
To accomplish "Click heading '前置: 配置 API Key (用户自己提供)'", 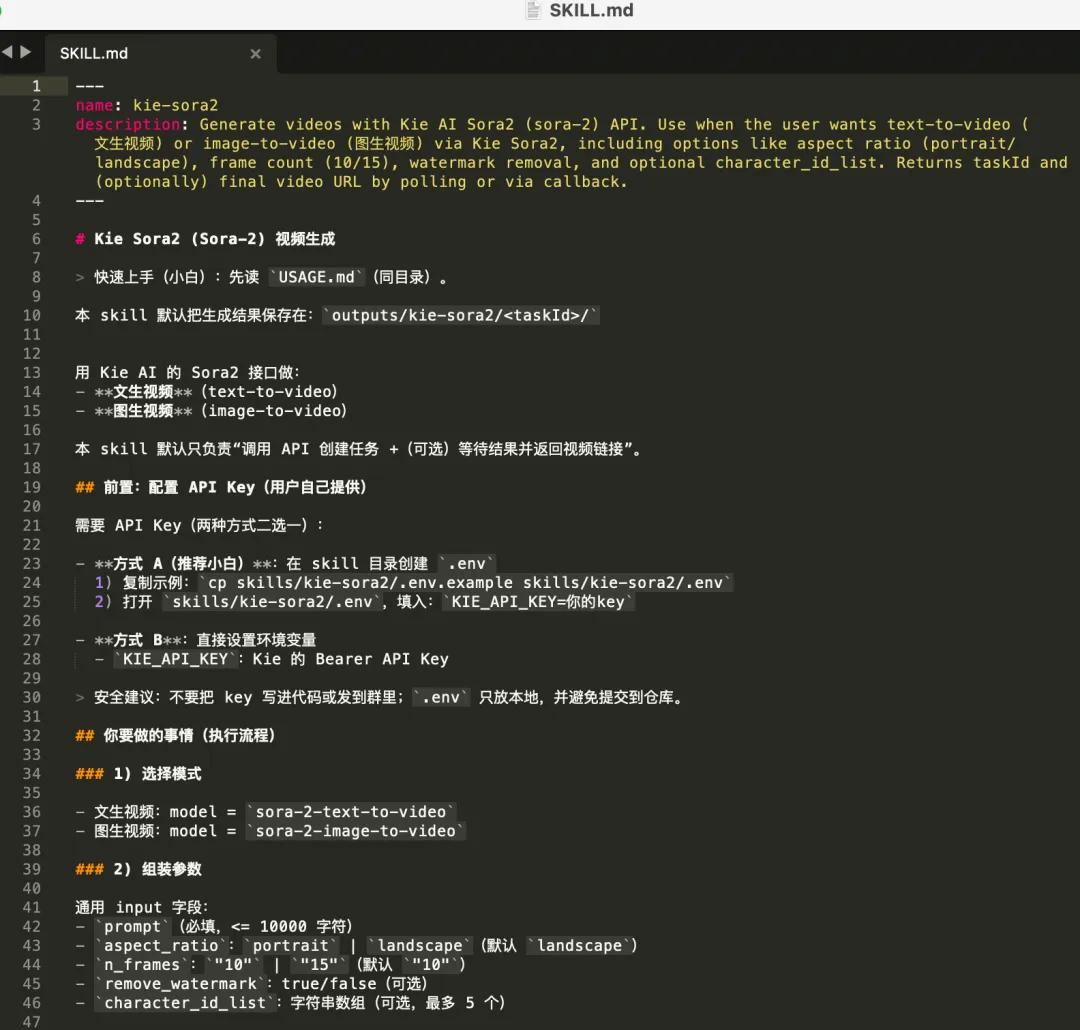I will coord(235,487).
